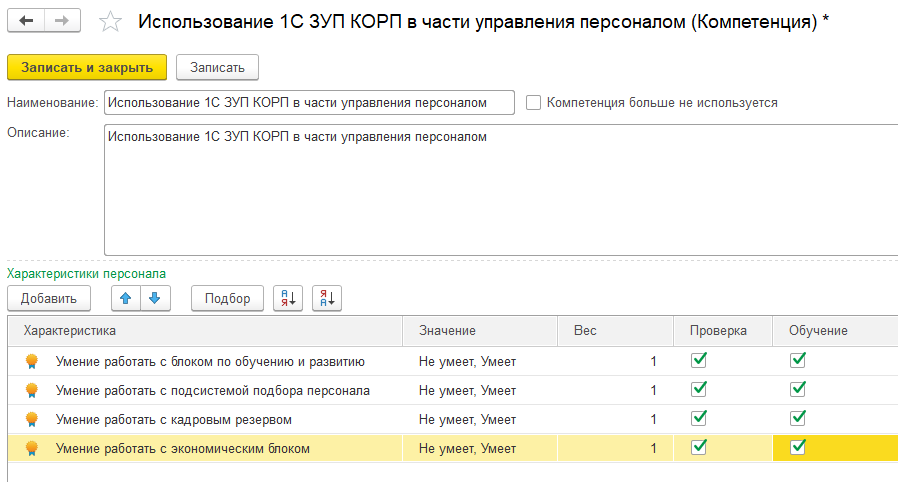Open 'Подбор' selection button
This screenshot has width=898, height=482.
click(227, 298)
